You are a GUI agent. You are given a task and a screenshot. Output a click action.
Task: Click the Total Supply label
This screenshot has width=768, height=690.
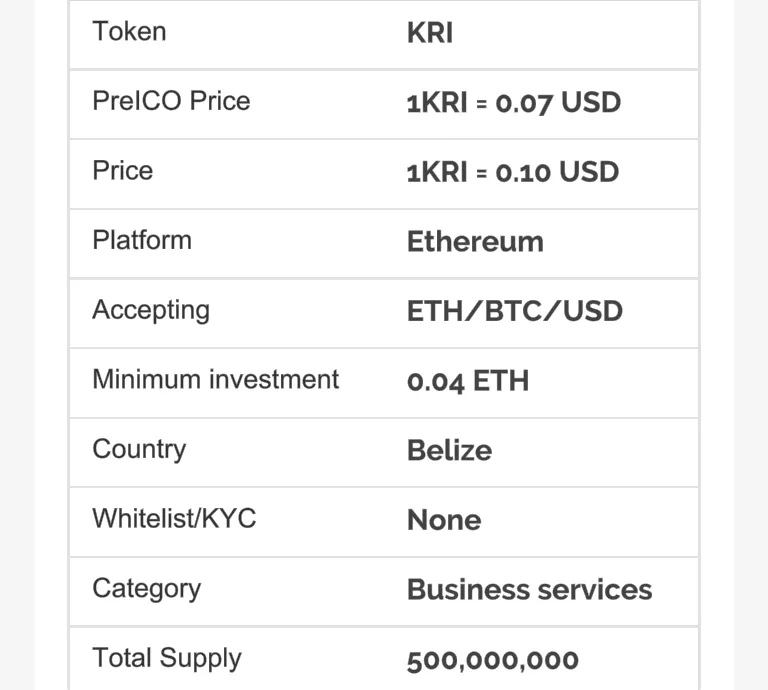pos(167,658)
